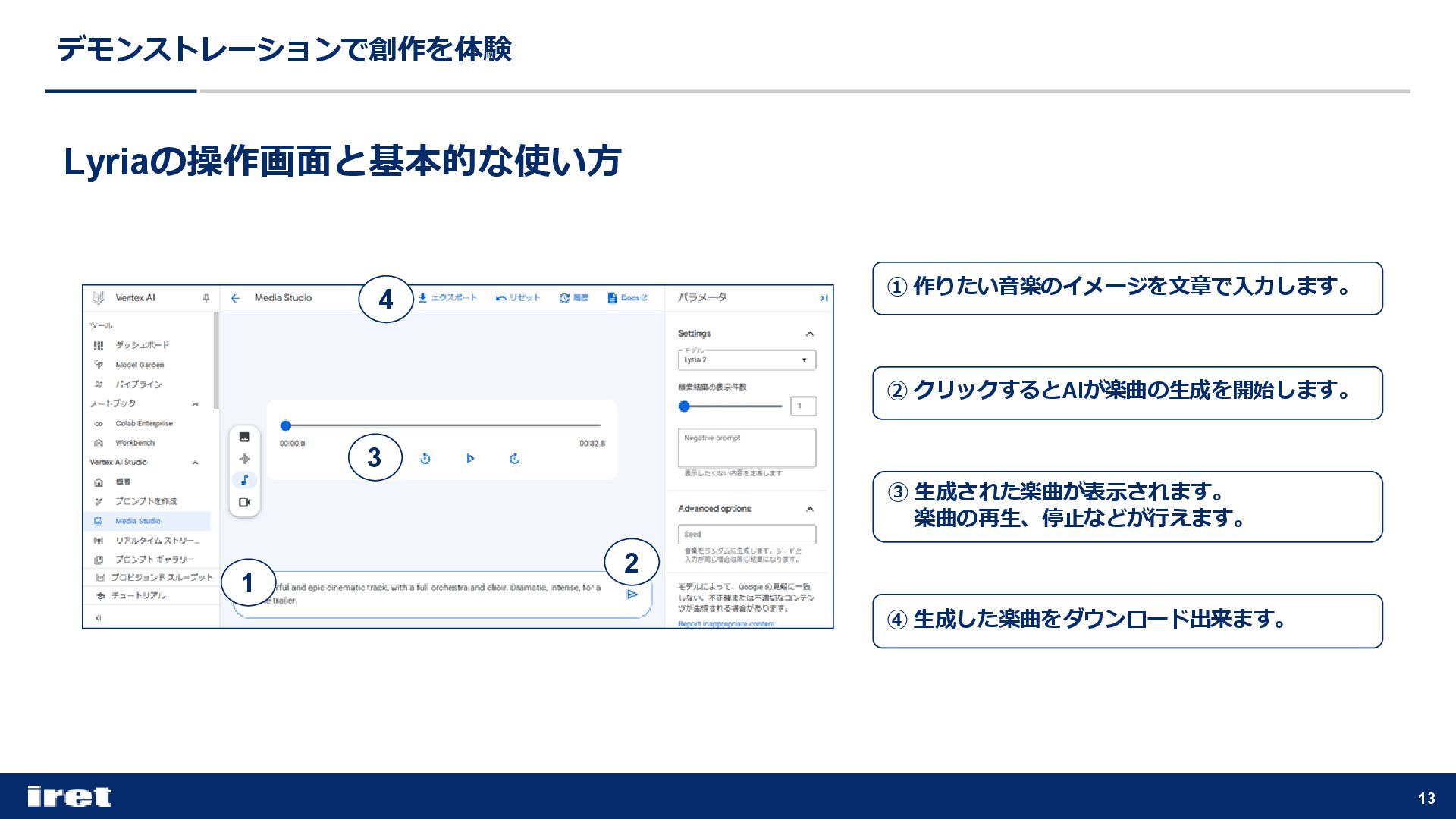Collapse the Settings section
The image size is (1456, 819).
[x=810, y=334]
